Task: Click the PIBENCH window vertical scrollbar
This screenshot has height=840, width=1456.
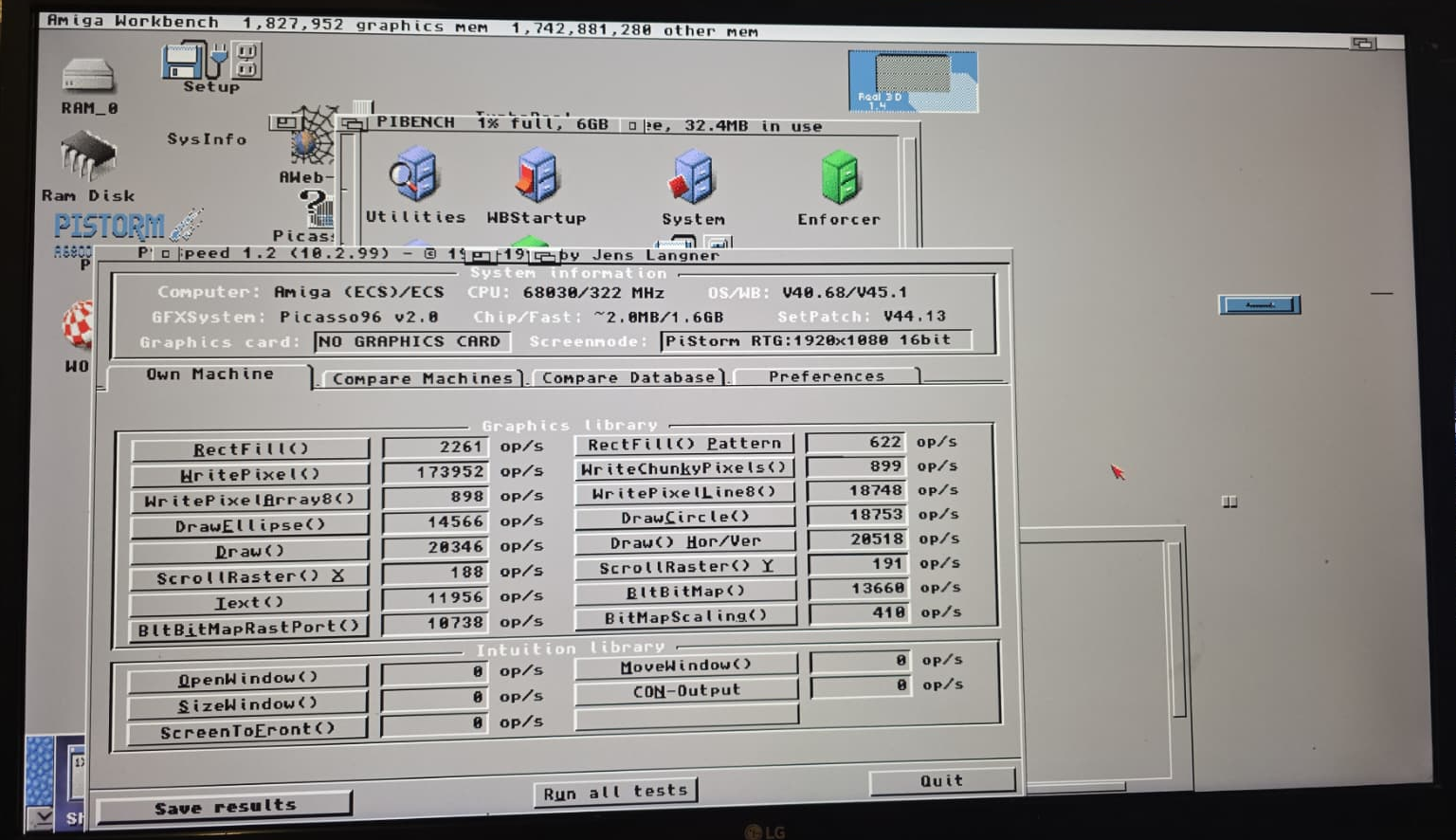Action: click(x=909, y=190)
